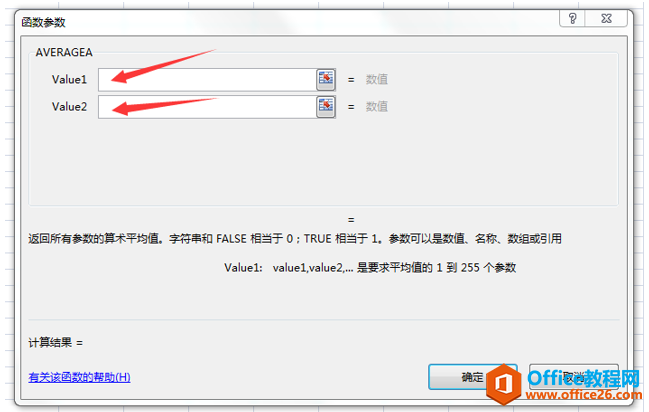Click the 数值 result text next to Value2

[x=377, y=106]
